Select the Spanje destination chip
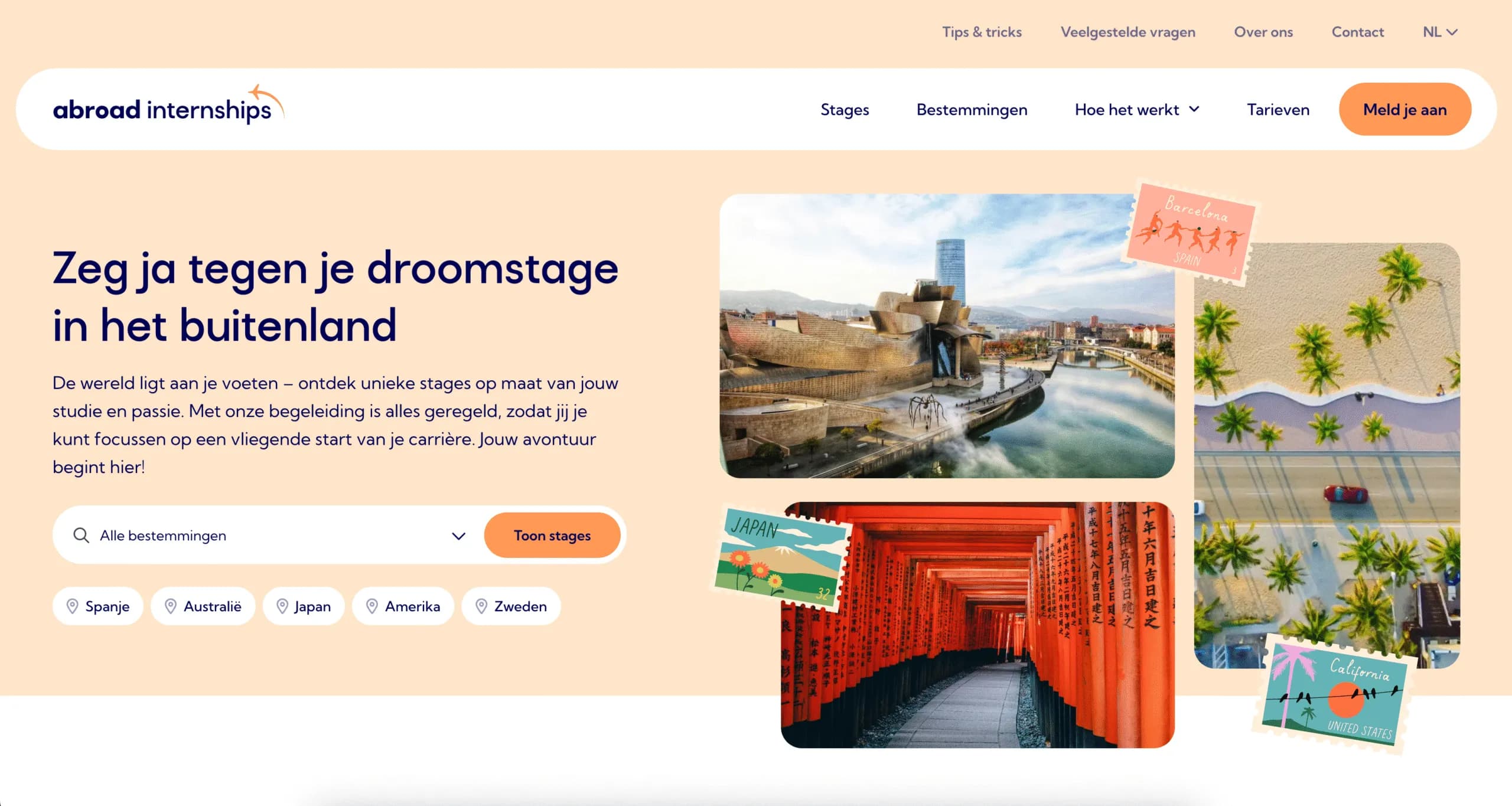 pyautogui.click(x=98, y=606)
